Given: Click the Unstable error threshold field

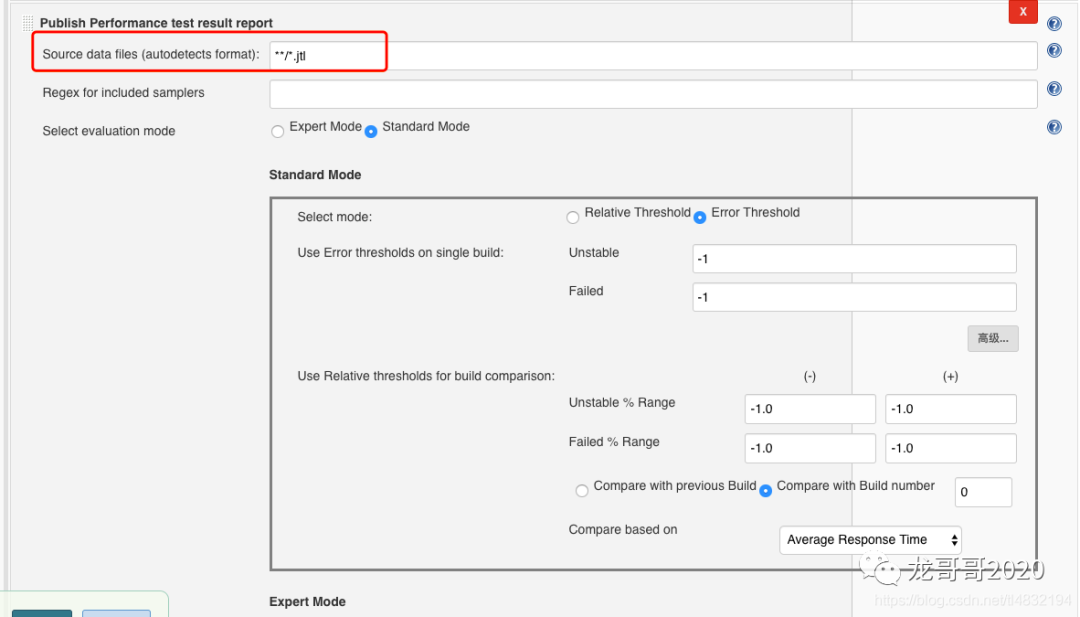Looking at the screenshot, I should point(854,258).
